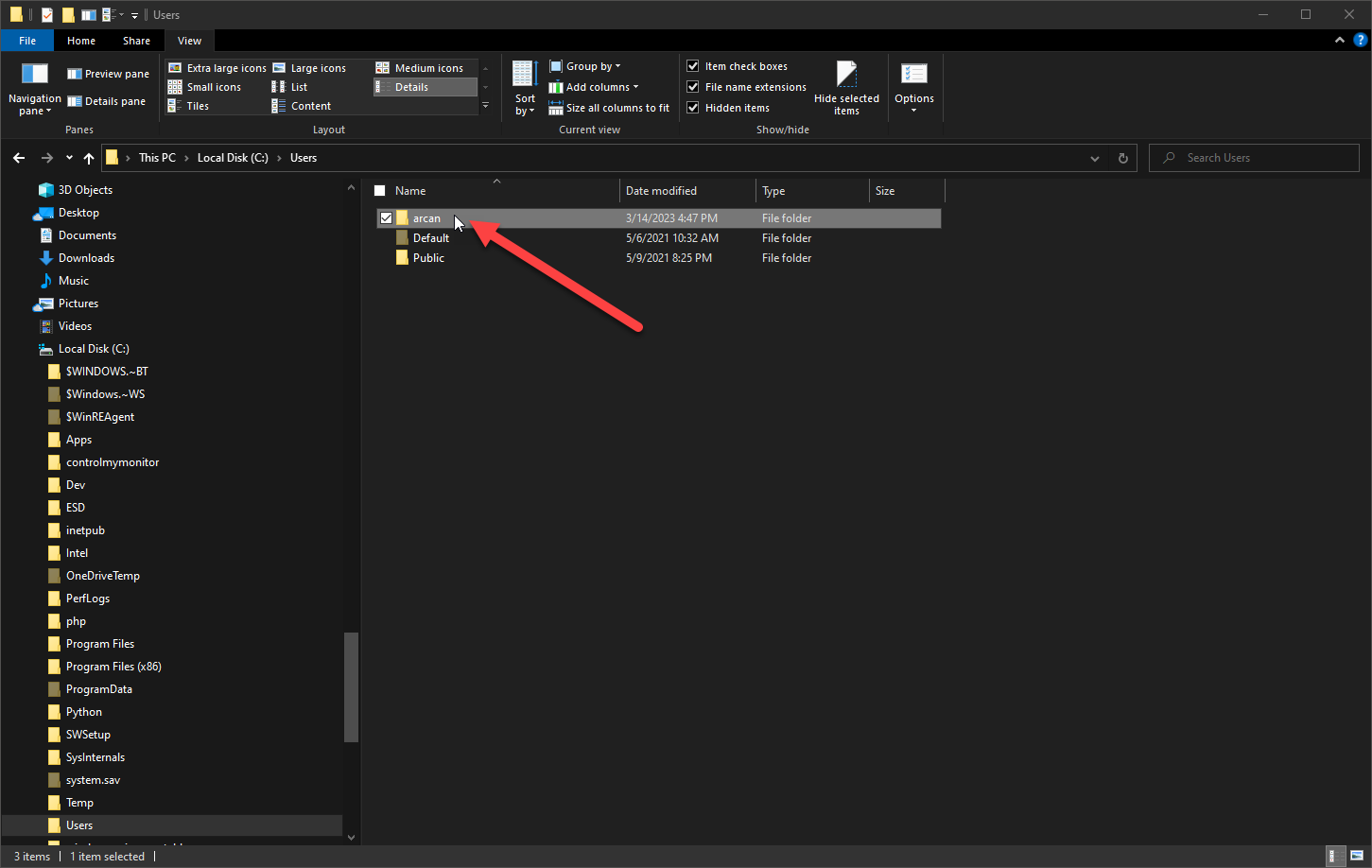Uncheck the Item check boxes option
This screenshot has height=868, width=1372.
coord(693,66)
